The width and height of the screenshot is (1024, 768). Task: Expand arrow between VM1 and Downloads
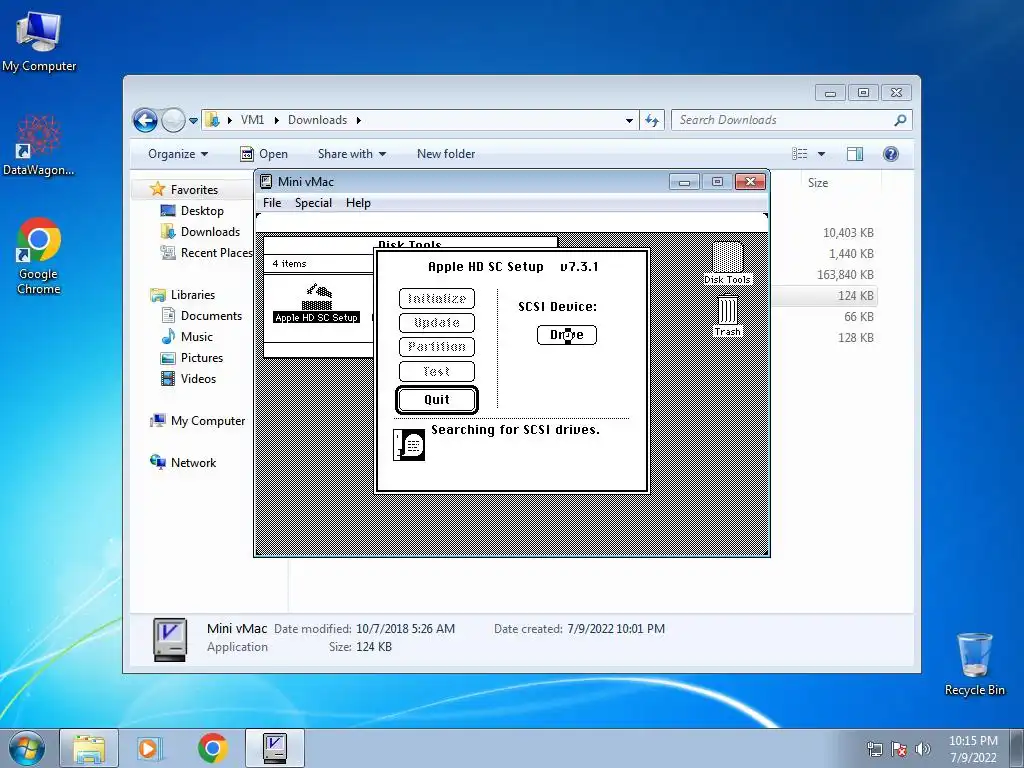click(x=276, y=120)
